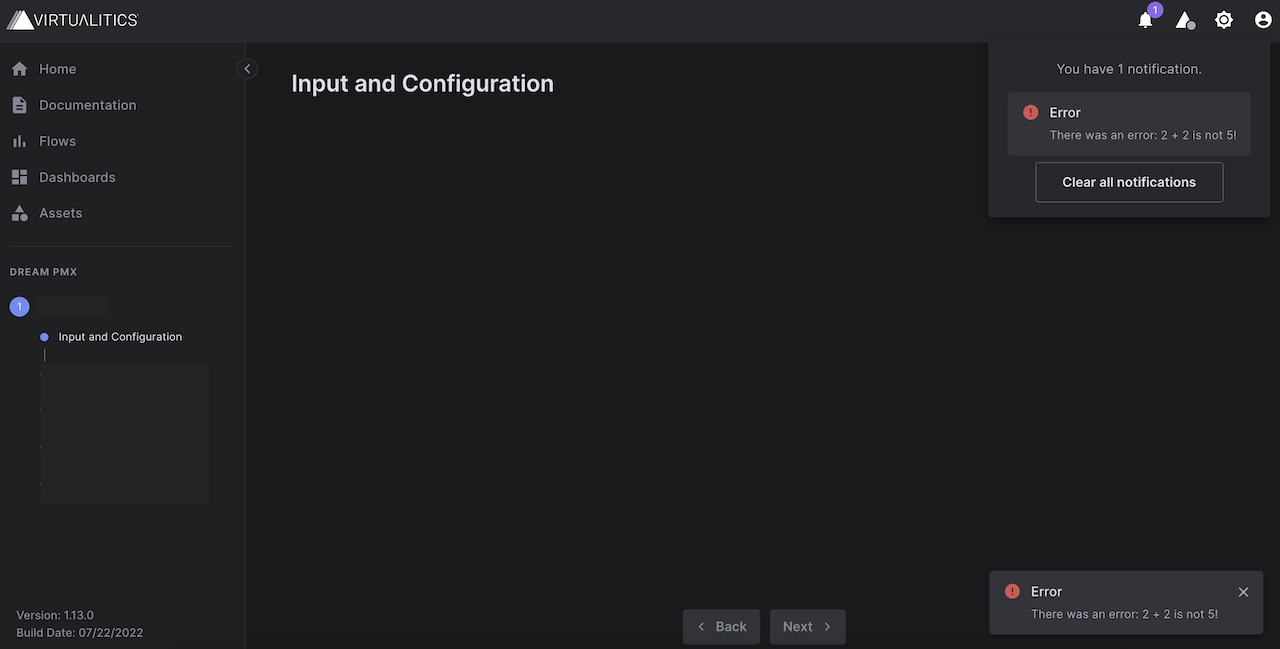The width and height of the screenshot is (1280, 649).
Task: Click the Next navigation button
Action: pyautogui.click(x=807, y=627)
